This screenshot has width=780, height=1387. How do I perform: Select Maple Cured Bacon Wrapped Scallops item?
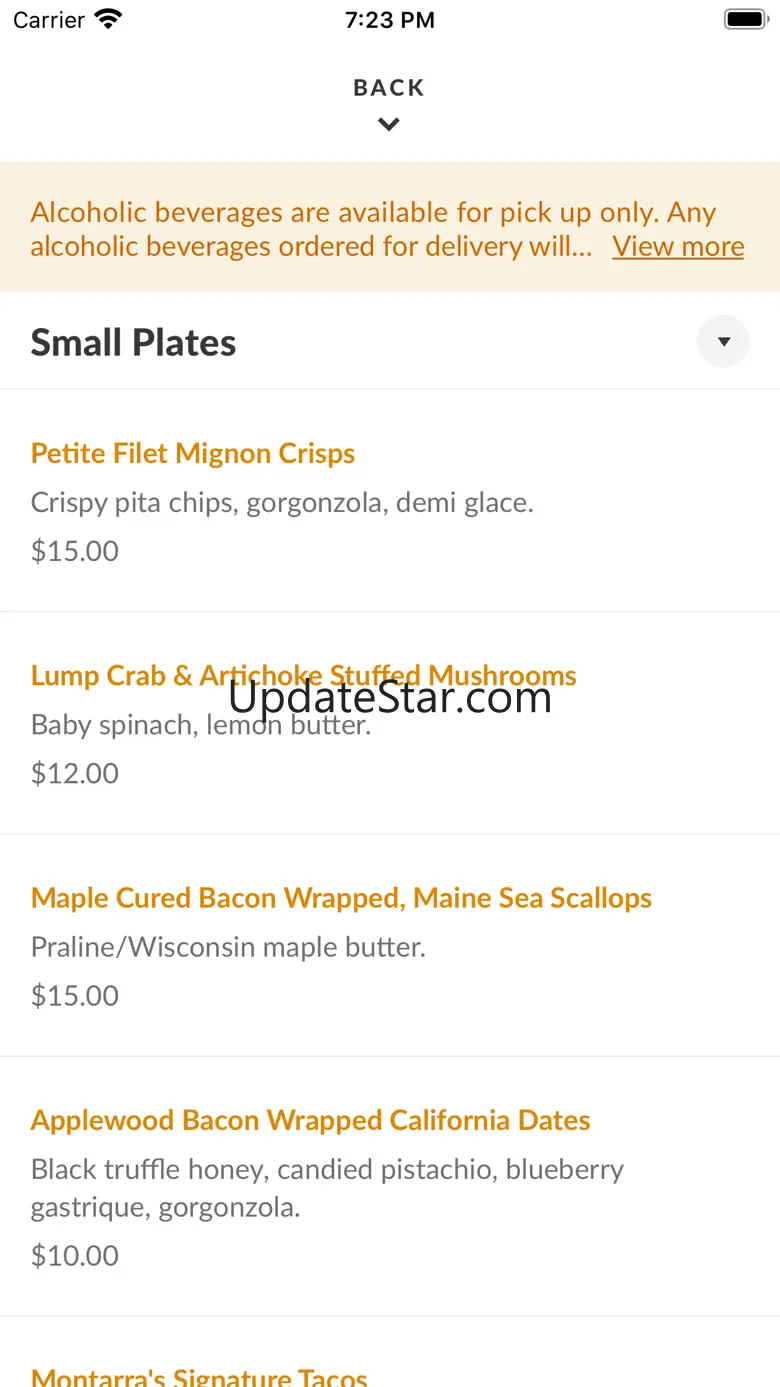click(x=341, y=898)
